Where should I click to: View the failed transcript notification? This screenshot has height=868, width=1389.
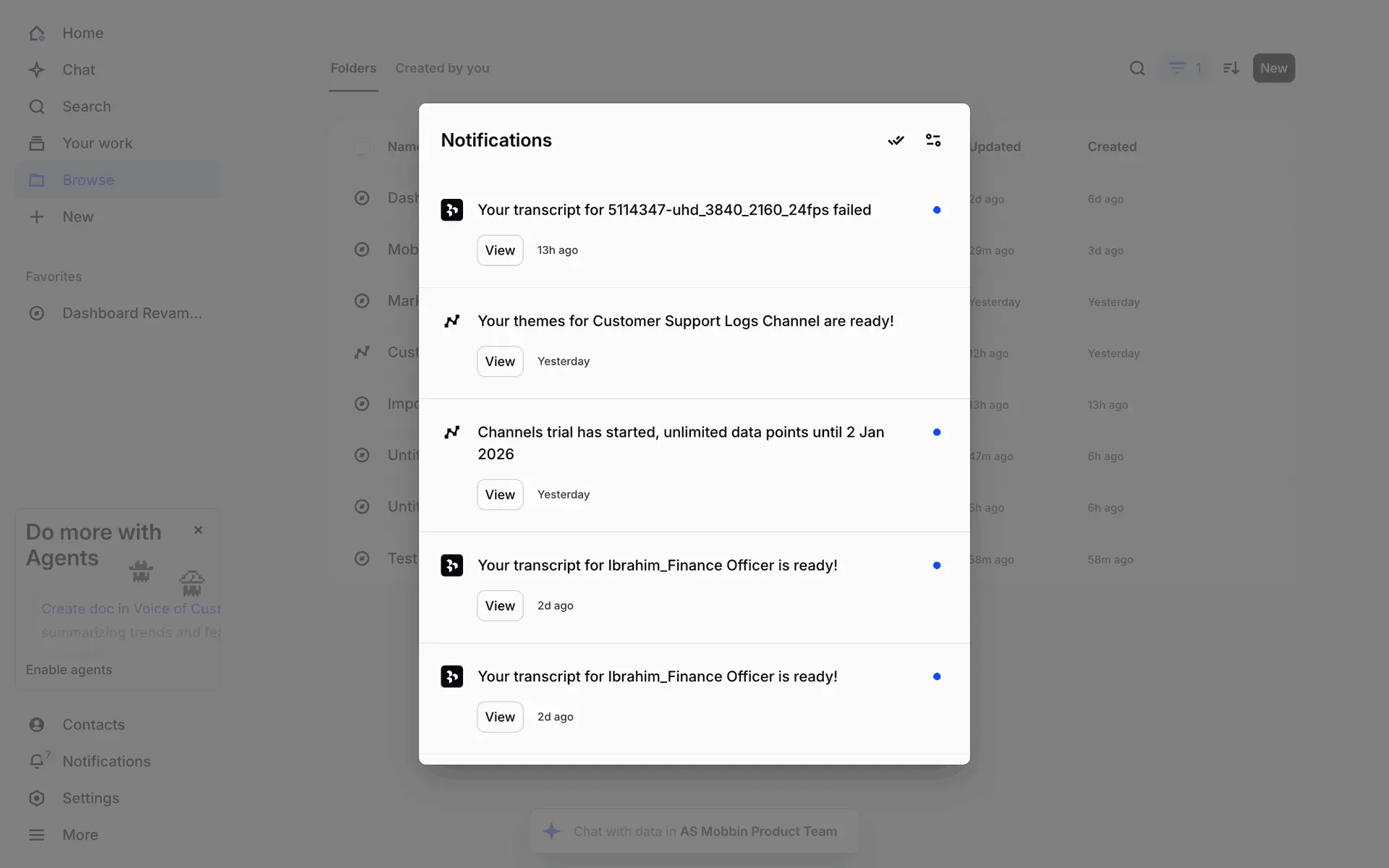click(500, 250)
